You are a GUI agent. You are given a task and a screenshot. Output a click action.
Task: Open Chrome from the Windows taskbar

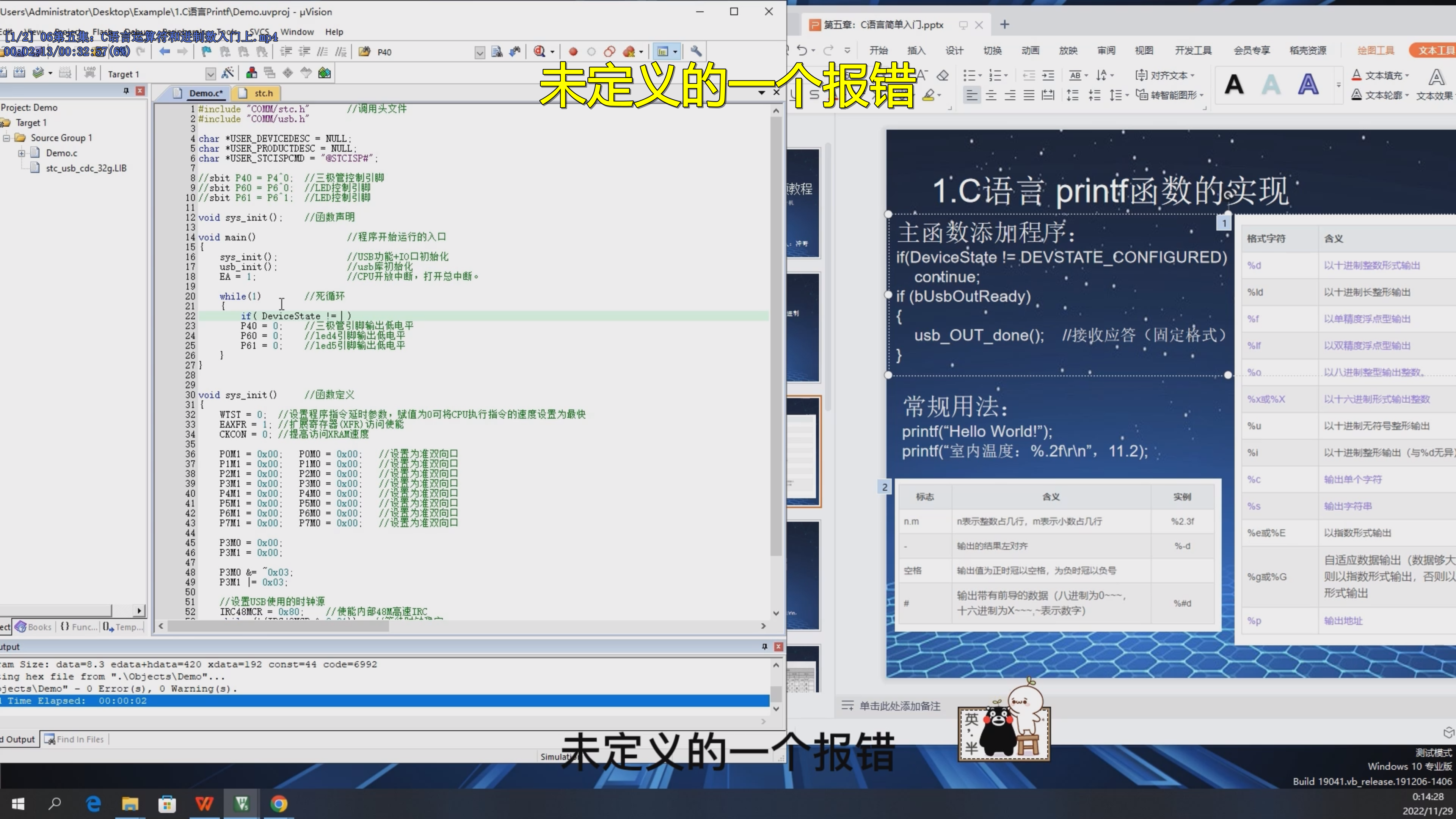[x=279, y=803]
